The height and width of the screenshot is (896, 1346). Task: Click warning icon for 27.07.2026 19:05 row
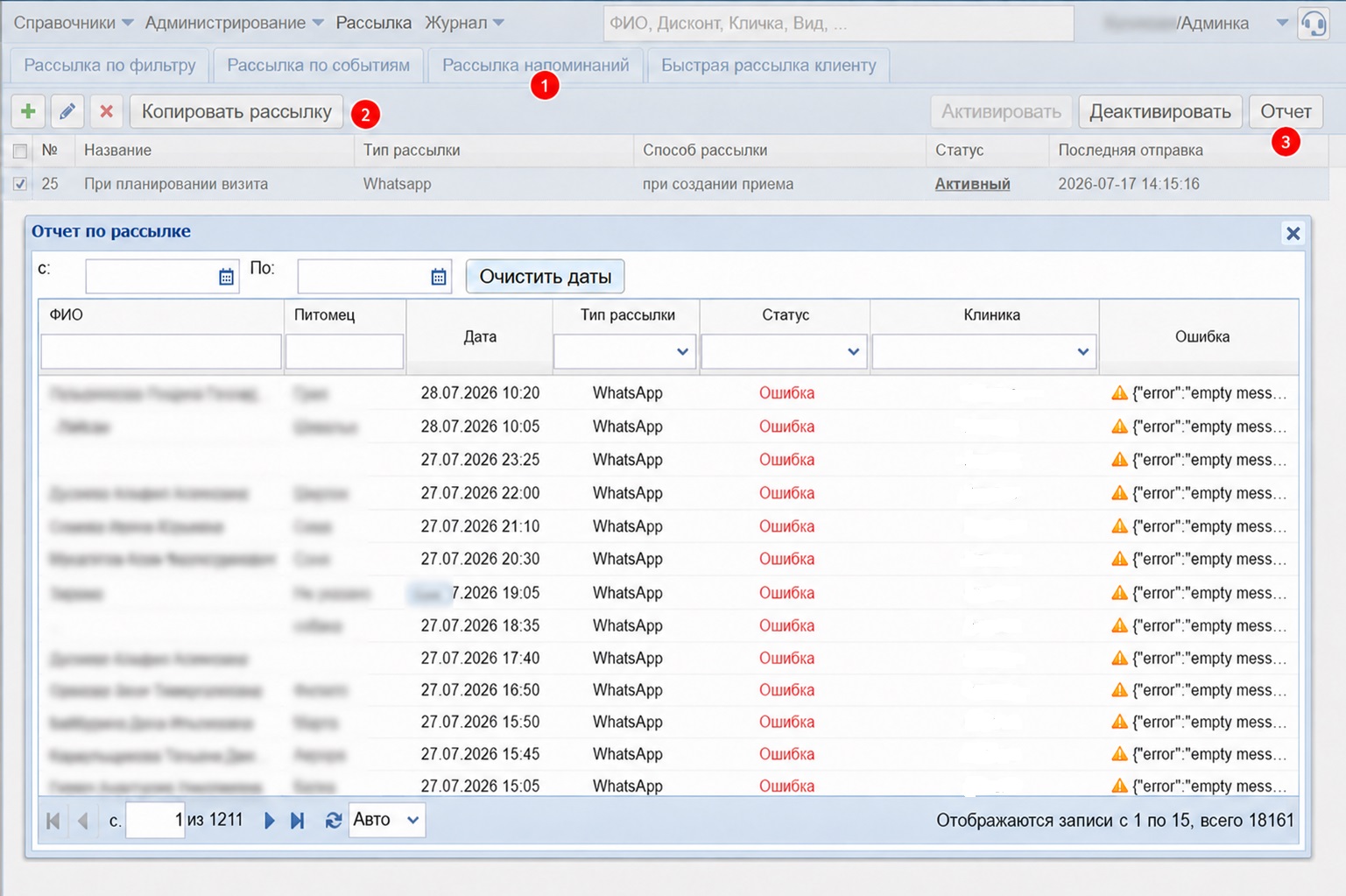pyautogui.click(x=1119, y=592)
